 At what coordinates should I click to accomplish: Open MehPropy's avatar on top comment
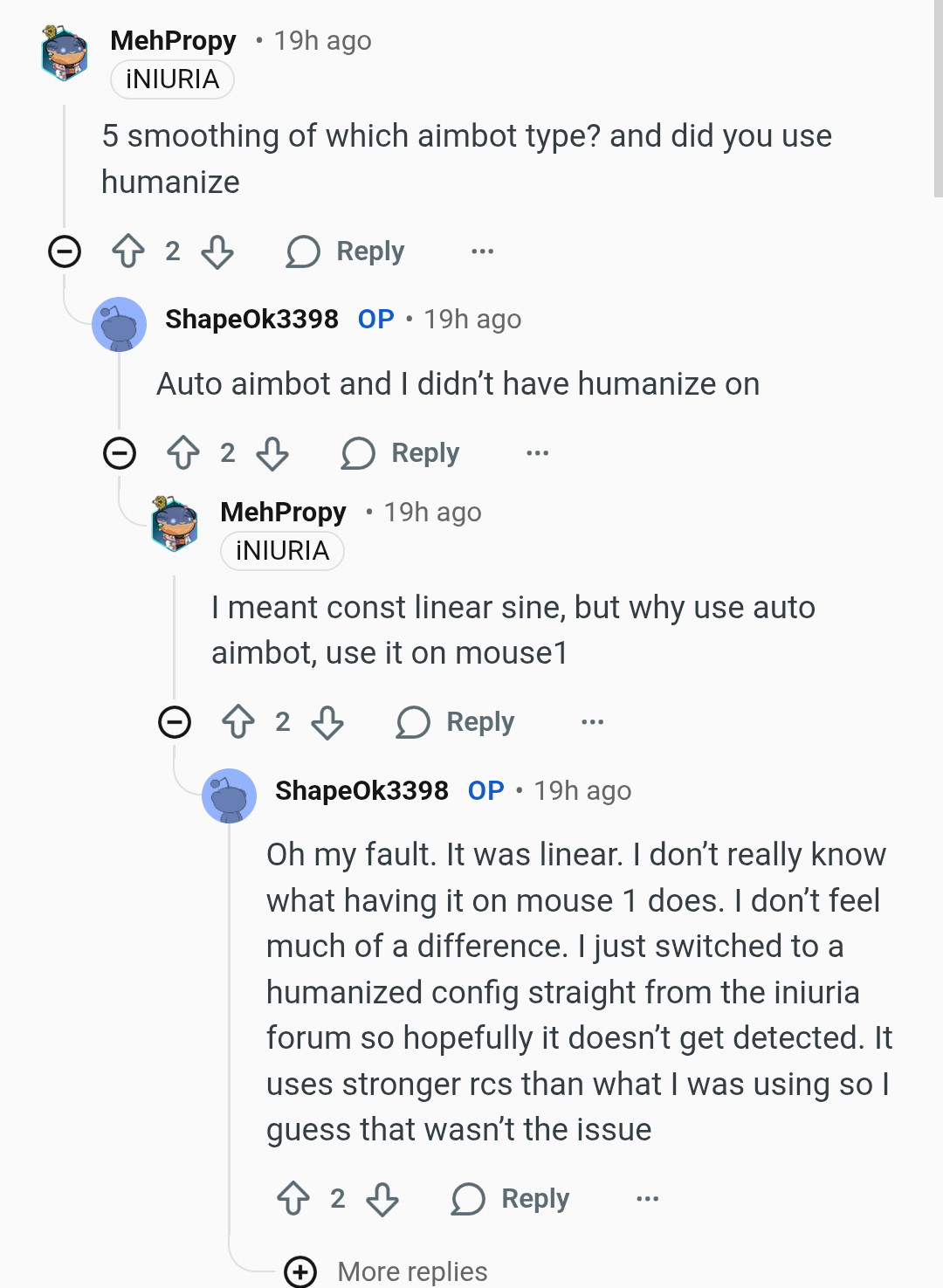pyautogui.click(x=65, y=53)
